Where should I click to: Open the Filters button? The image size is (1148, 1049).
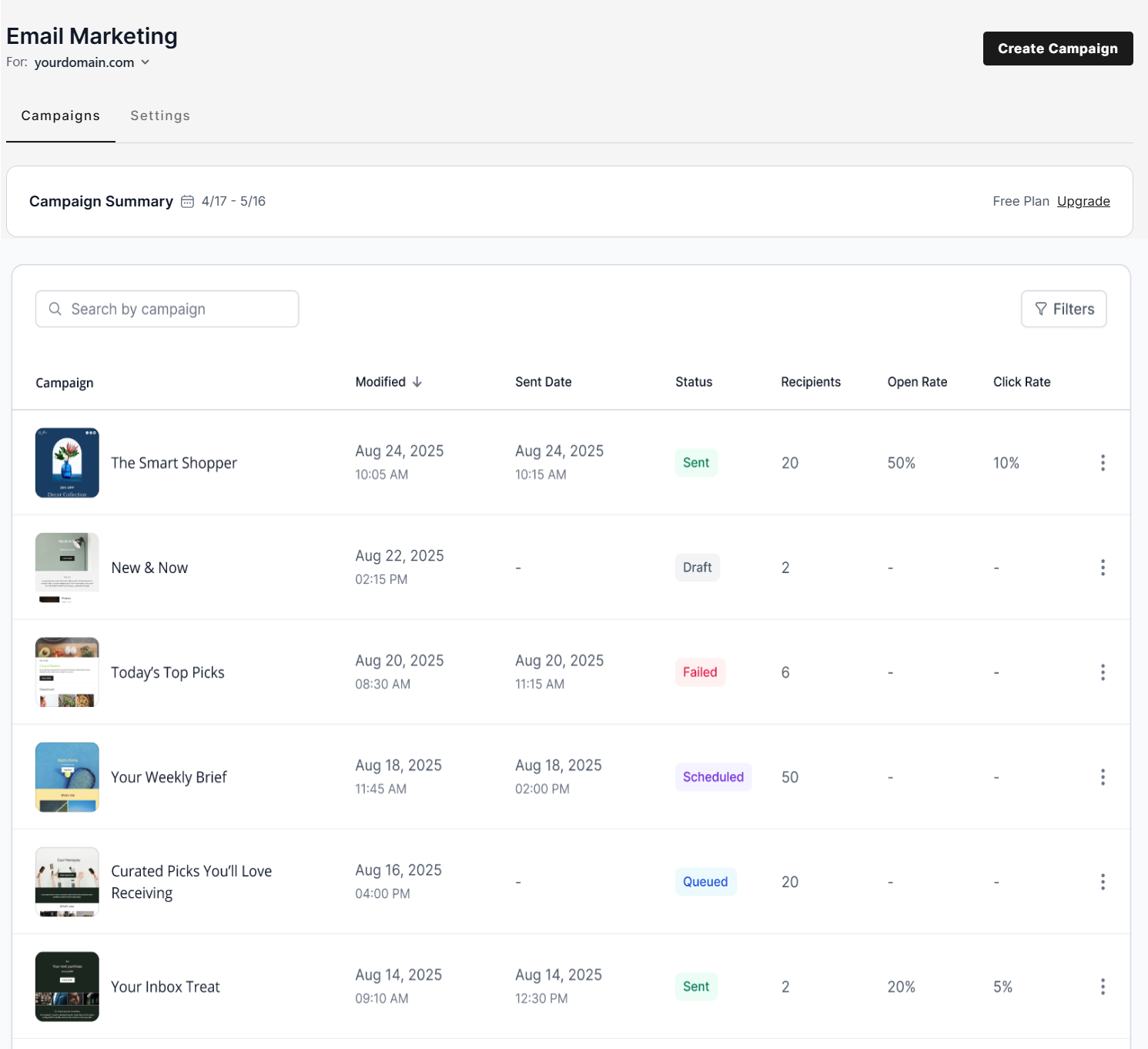click(x=1063, y=309)
